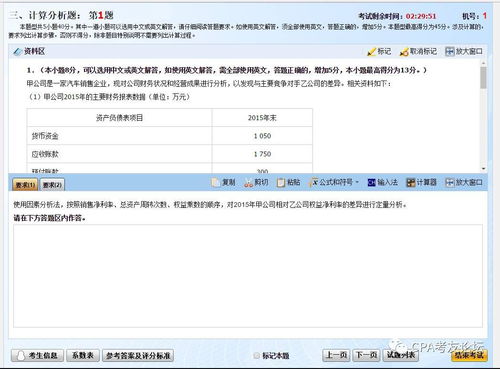This screenshot has height=369, width=500.
Task: Click inside the answer text area
Action: [x=248, y=276]
